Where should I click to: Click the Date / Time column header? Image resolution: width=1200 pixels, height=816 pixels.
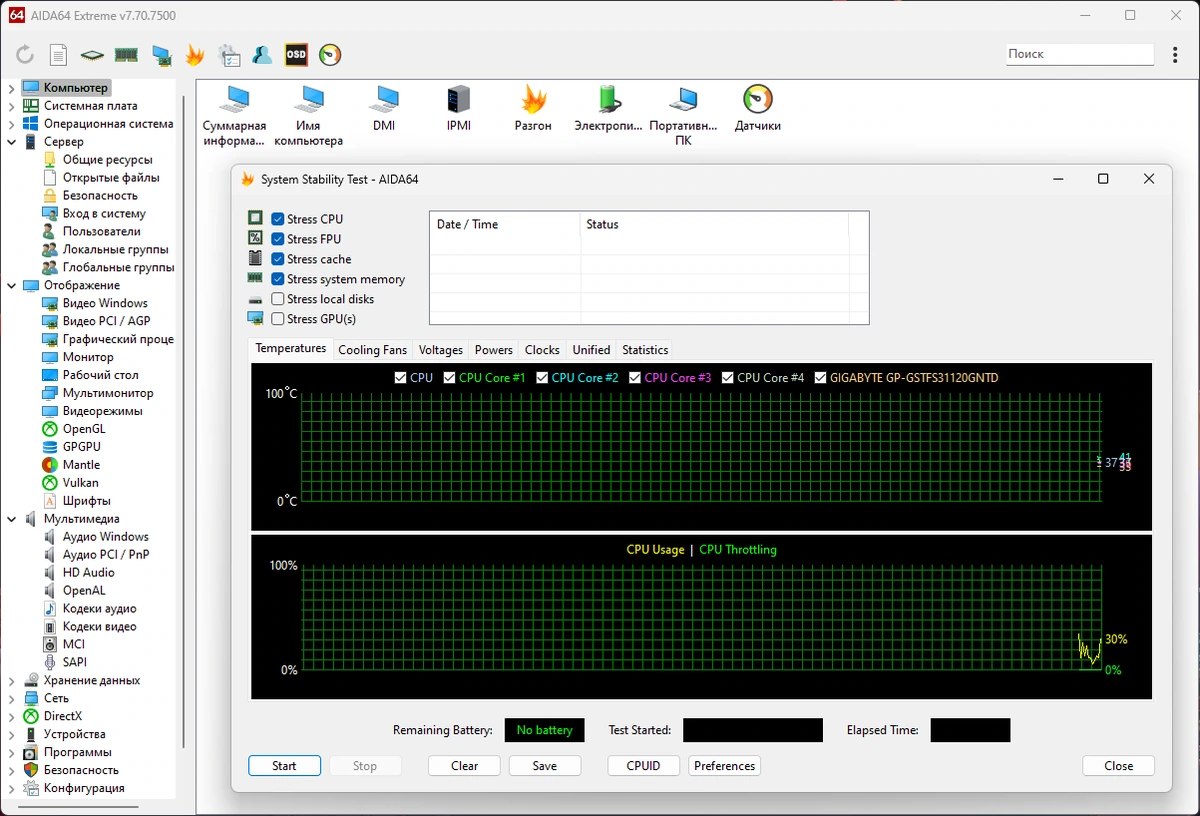pos(505,225)
